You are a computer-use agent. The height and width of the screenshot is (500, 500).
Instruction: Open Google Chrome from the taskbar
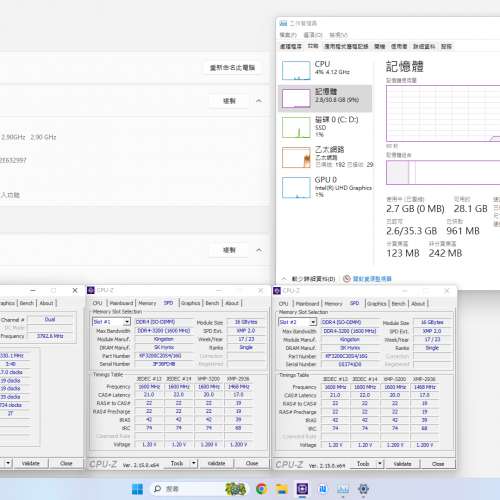coord(262,489)
